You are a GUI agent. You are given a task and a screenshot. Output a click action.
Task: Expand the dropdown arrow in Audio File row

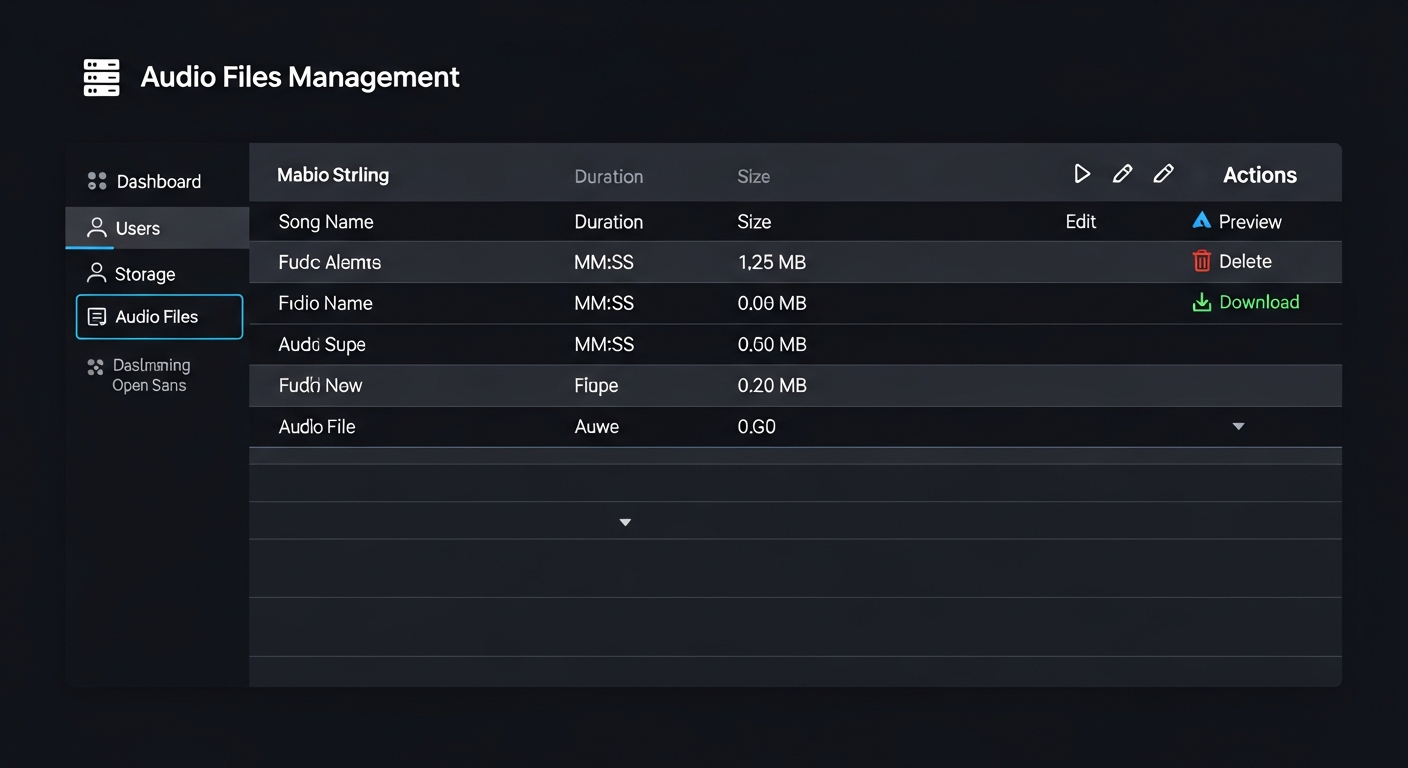coord(1238,426)
